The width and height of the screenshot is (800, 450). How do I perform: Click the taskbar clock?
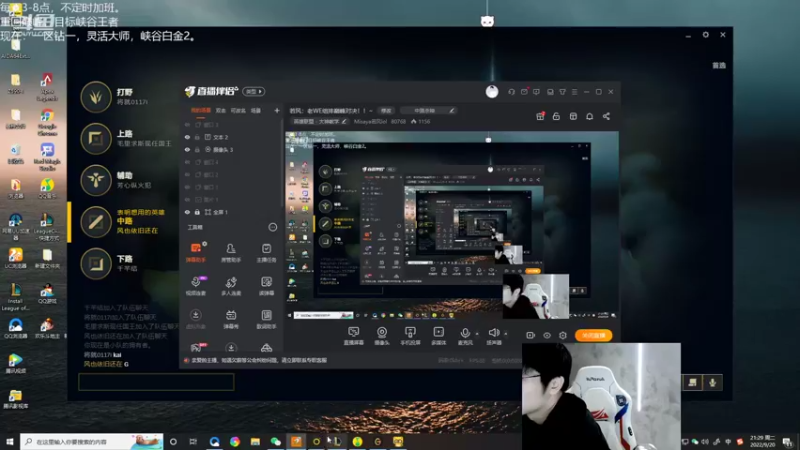762,441
